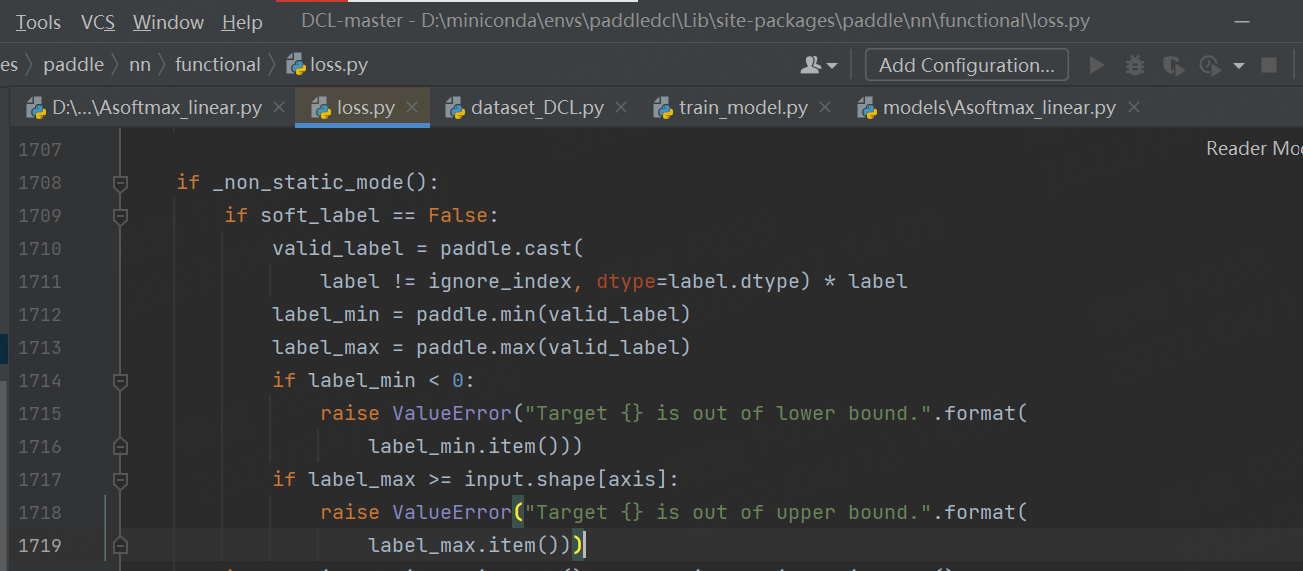1303x571 pixels.
Task: Click line number 1707 in the gutter
Action: click(x=39, y=150)
